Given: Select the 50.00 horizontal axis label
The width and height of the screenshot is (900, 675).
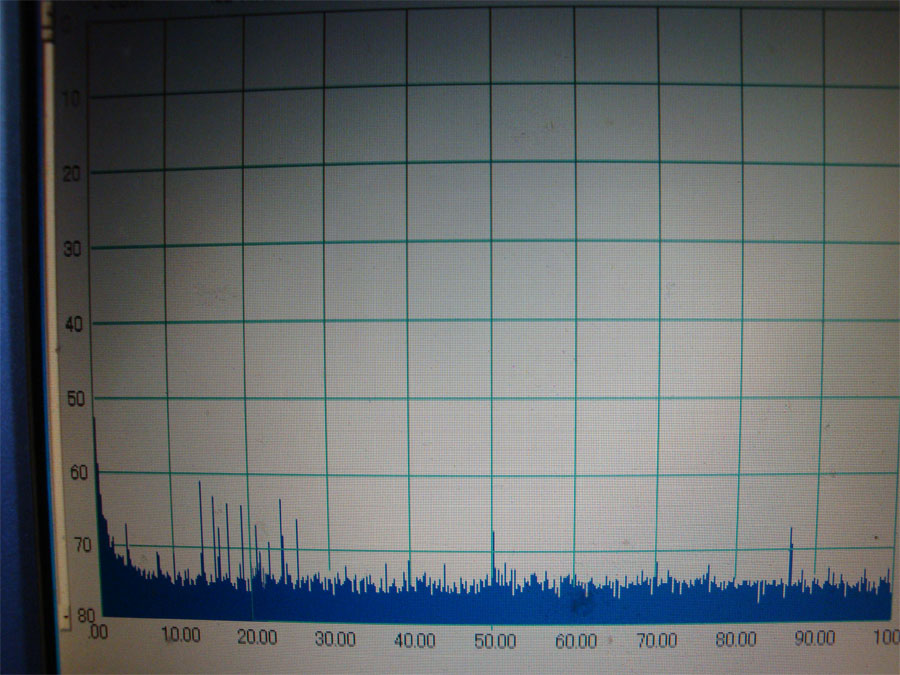Looking at the screenshot, I should coord(494,639).
